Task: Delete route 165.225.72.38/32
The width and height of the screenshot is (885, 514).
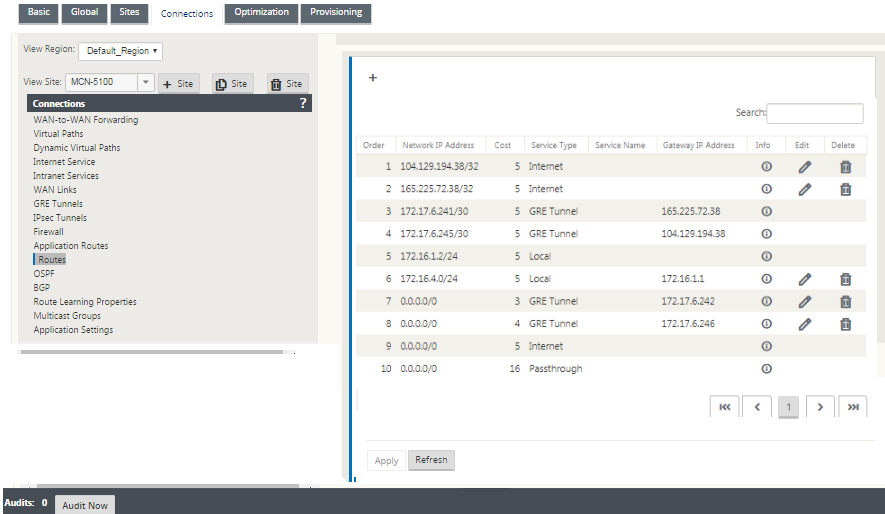Action: (x=845, y=189)
